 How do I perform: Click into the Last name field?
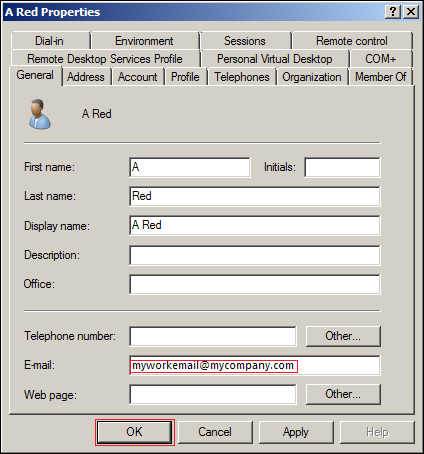(x=255, y=196)
